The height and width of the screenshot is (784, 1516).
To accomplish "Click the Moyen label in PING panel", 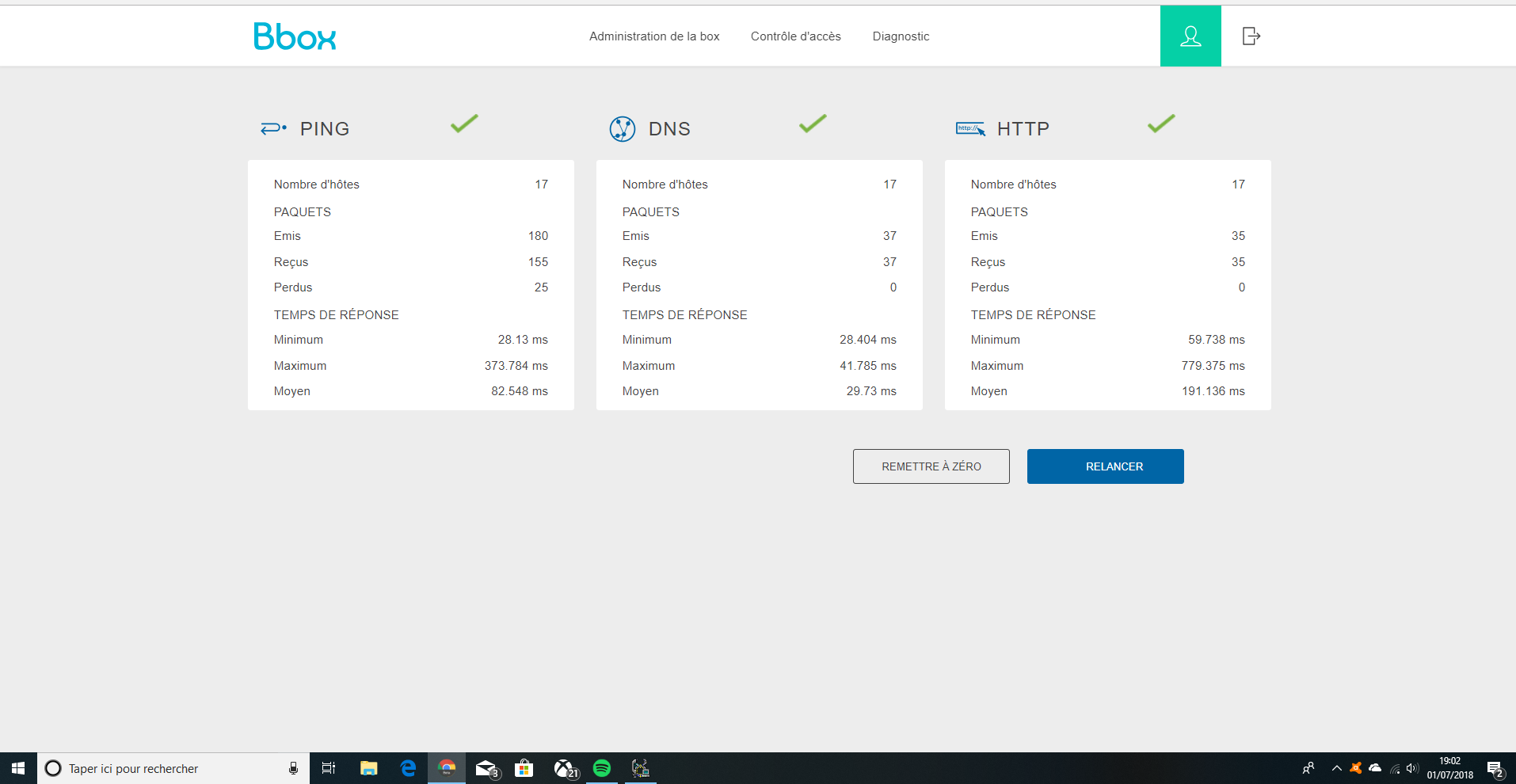I will tap(292, 391).
